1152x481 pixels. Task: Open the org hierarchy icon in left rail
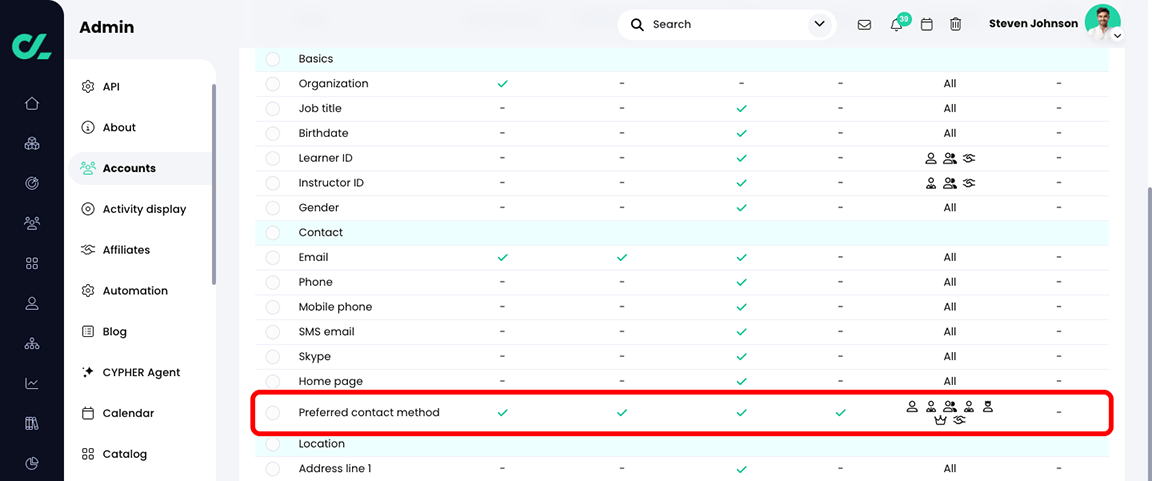click(32, 343)
